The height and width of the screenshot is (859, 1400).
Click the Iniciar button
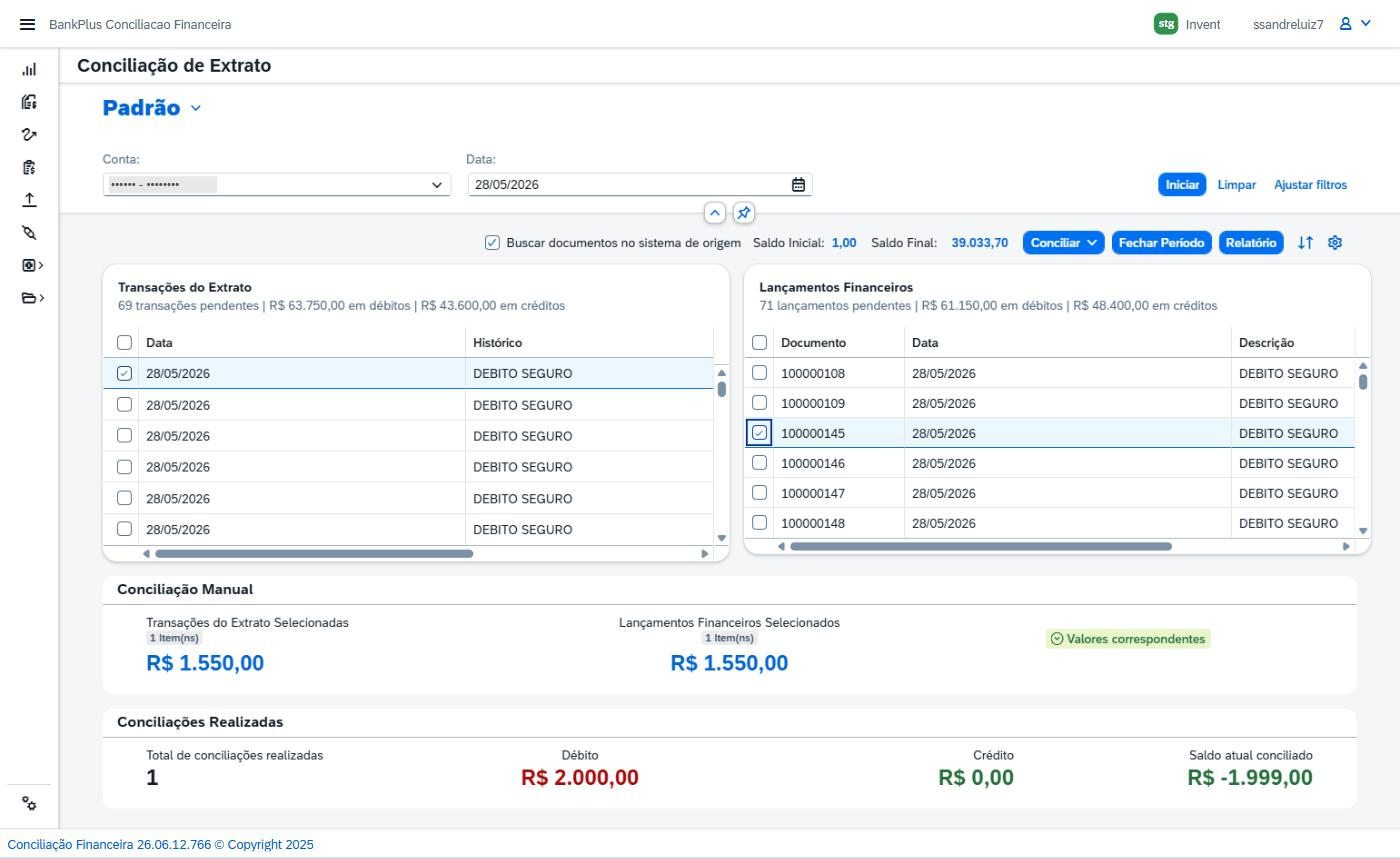pos(1182,185)
